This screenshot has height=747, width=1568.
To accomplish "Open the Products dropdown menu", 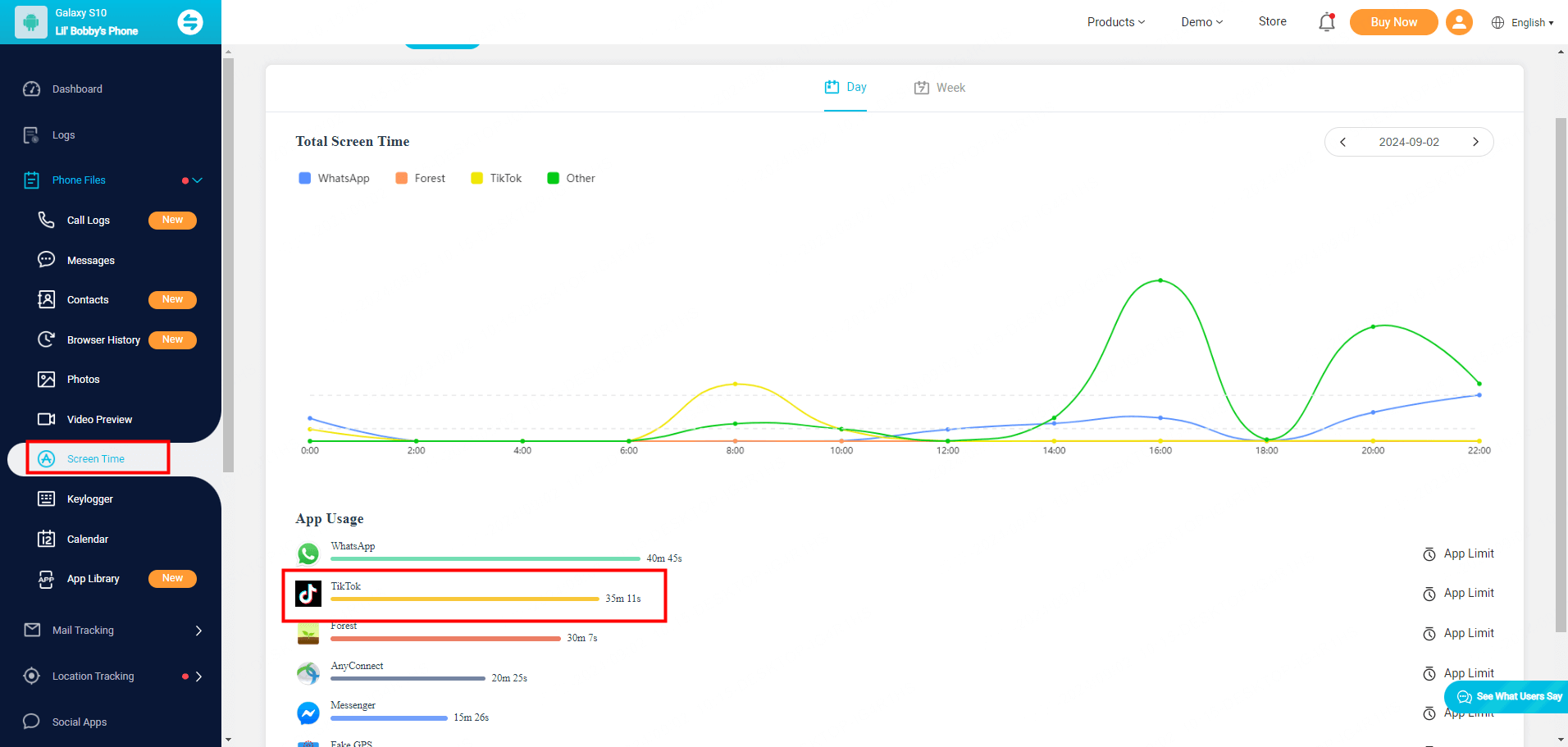I will [1116, 22].
